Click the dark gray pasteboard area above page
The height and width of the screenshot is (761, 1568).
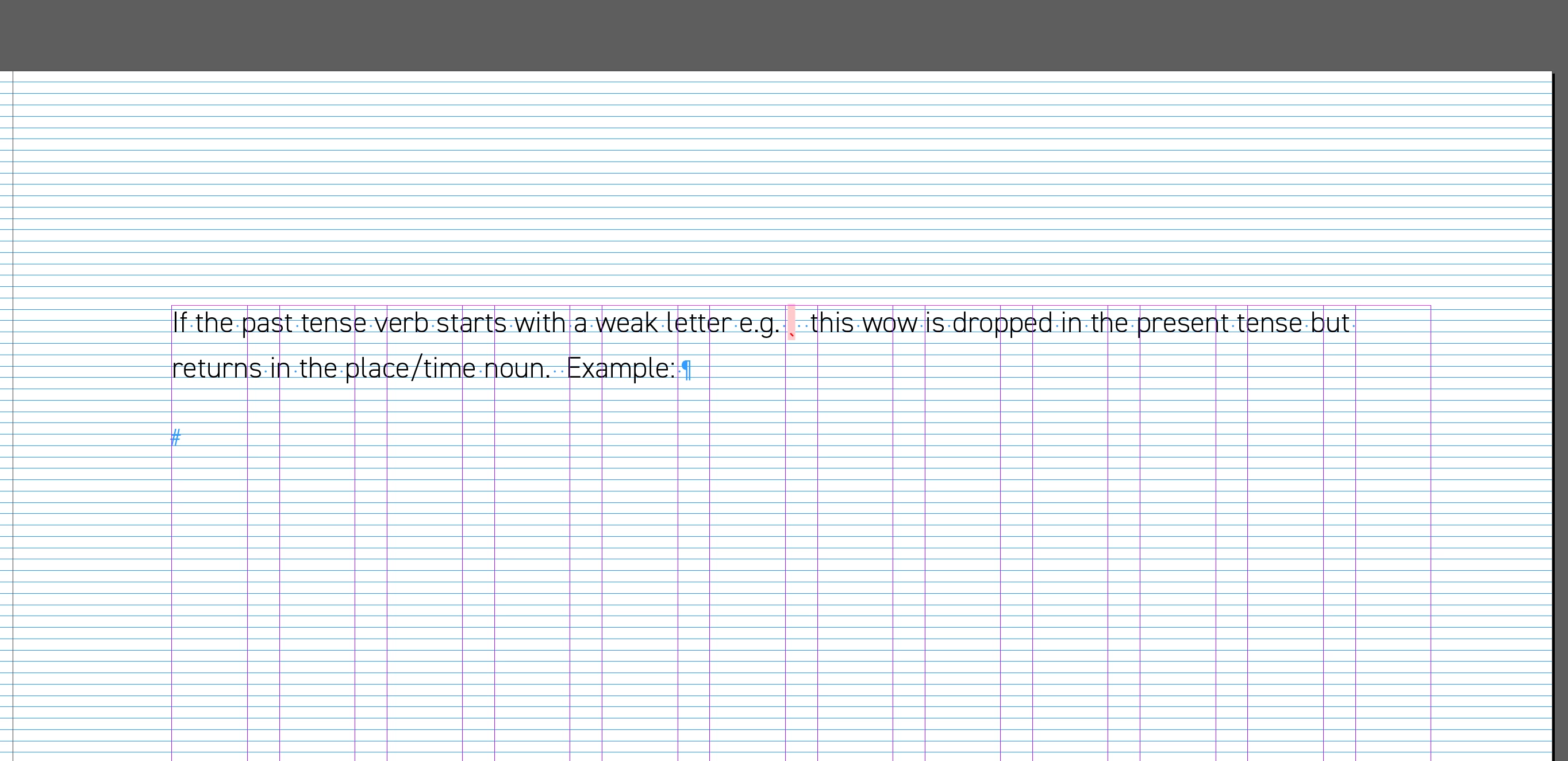click(x=784, y=35)
